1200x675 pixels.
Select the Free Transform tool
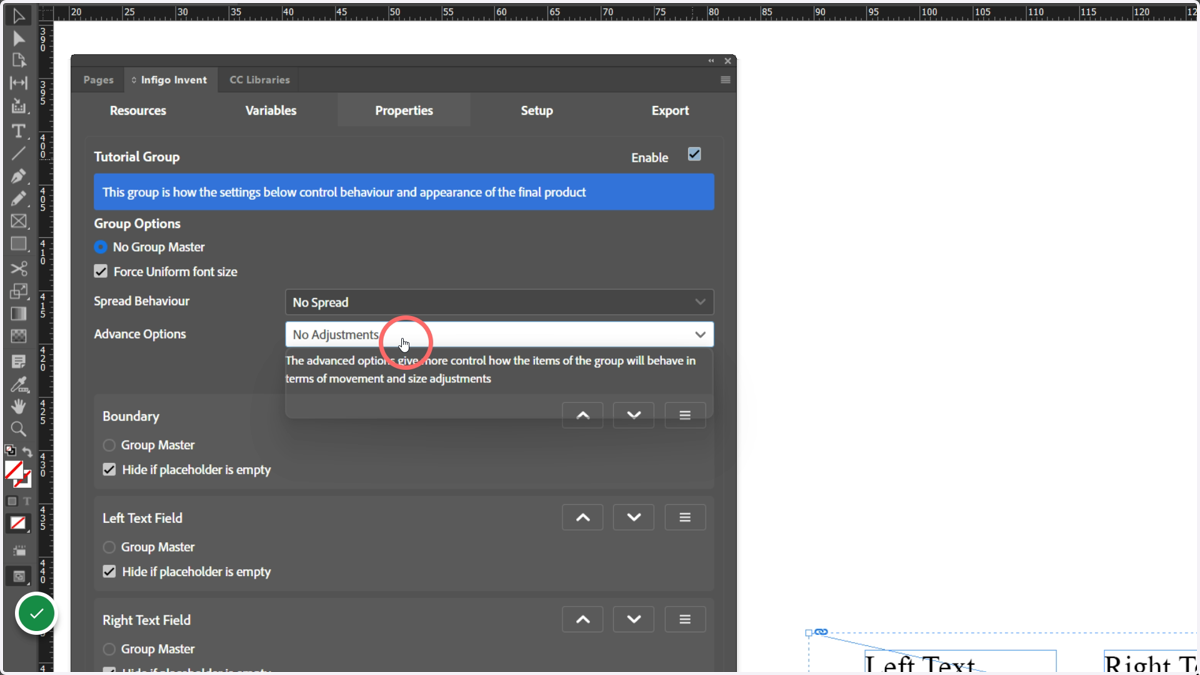tap(18, 291)
